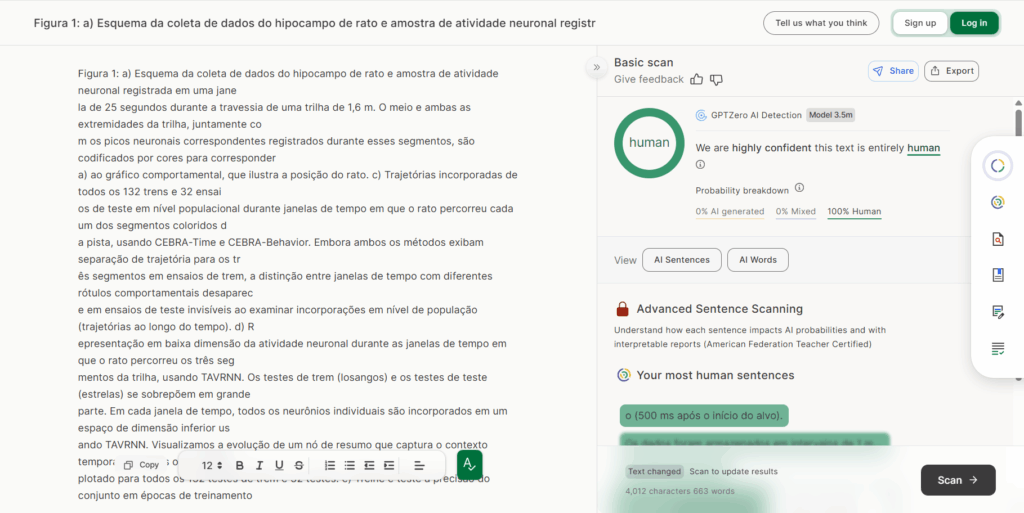
Task: Click the green spell check button
Action: (469, 465)
